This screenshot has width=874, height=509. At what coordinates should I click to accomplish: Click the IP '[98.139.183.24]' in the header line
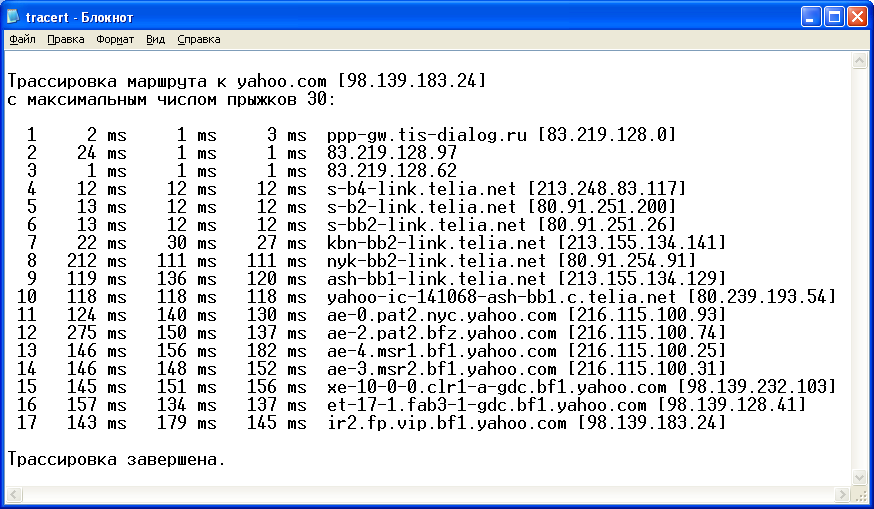pos(412,81)
